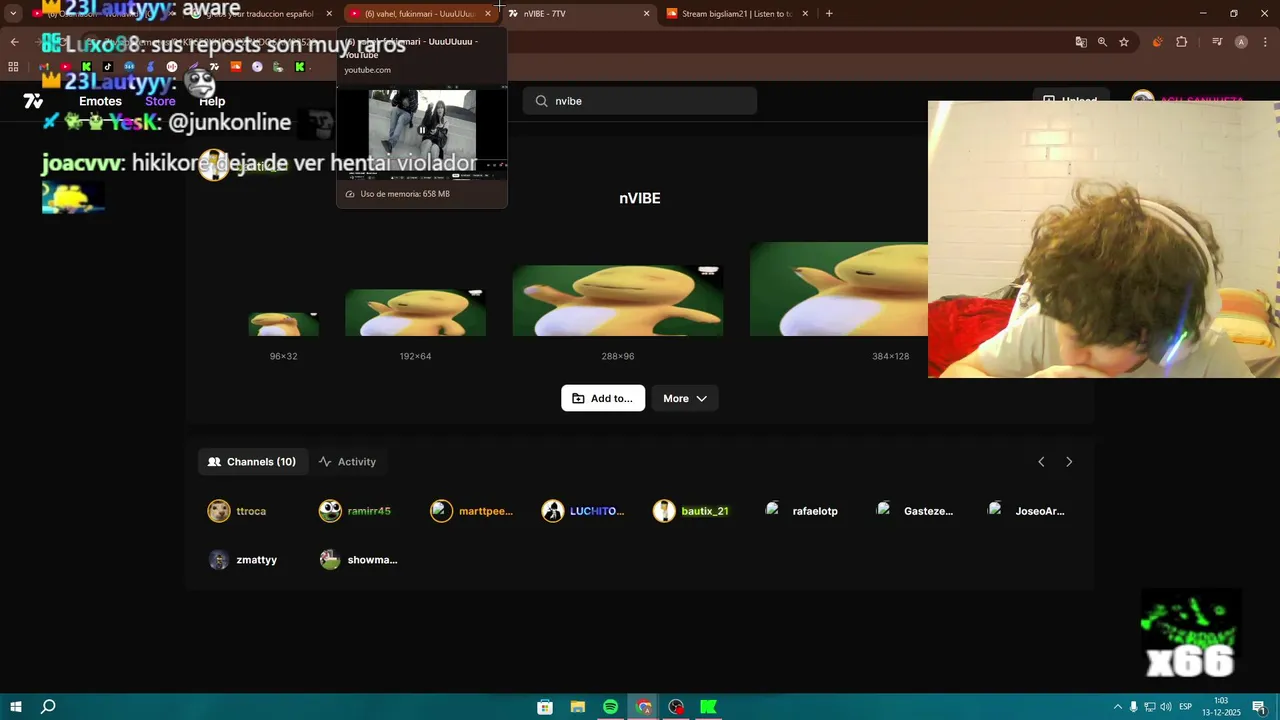
Task: Close the Stream bigsliam21 tab
Action: pyautogui.click(x=805, y=14)
